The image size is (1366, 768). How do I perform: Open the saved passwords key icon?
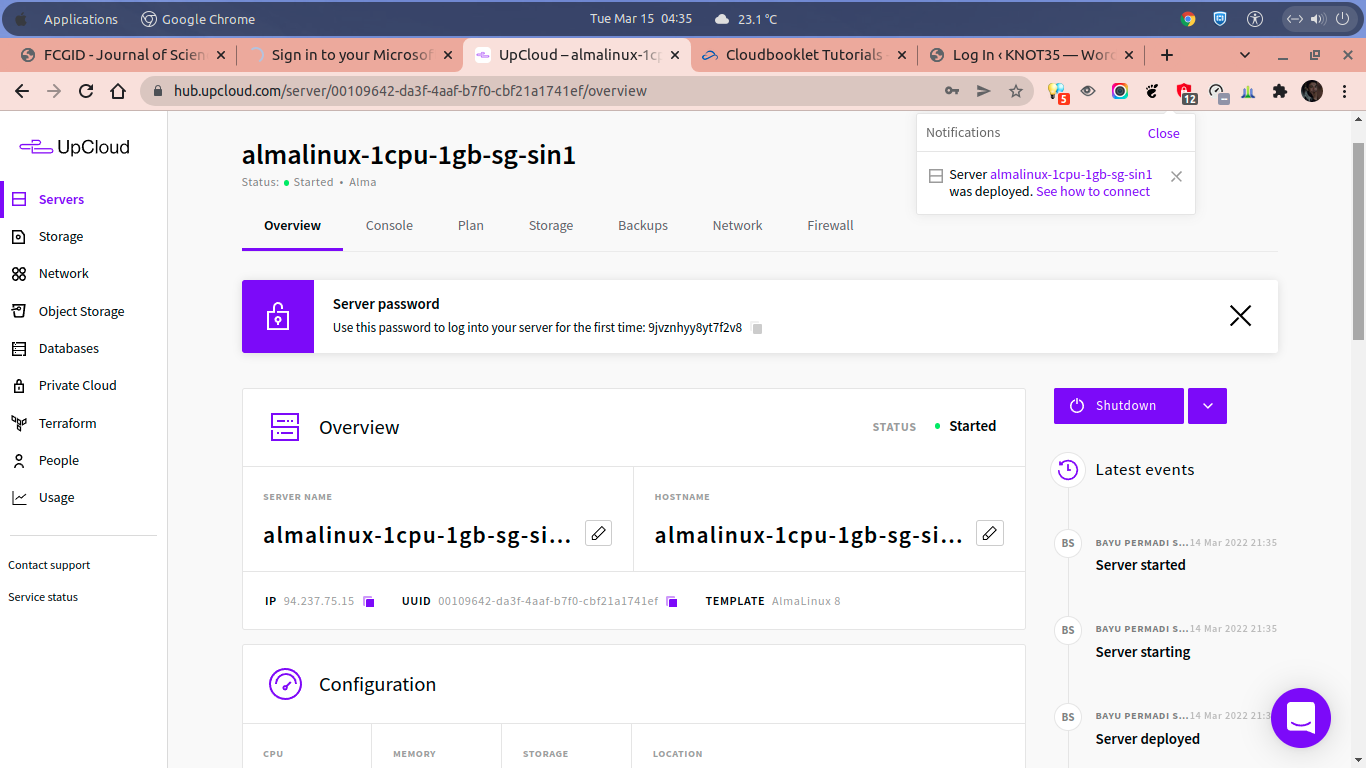(x=952, y=91)
